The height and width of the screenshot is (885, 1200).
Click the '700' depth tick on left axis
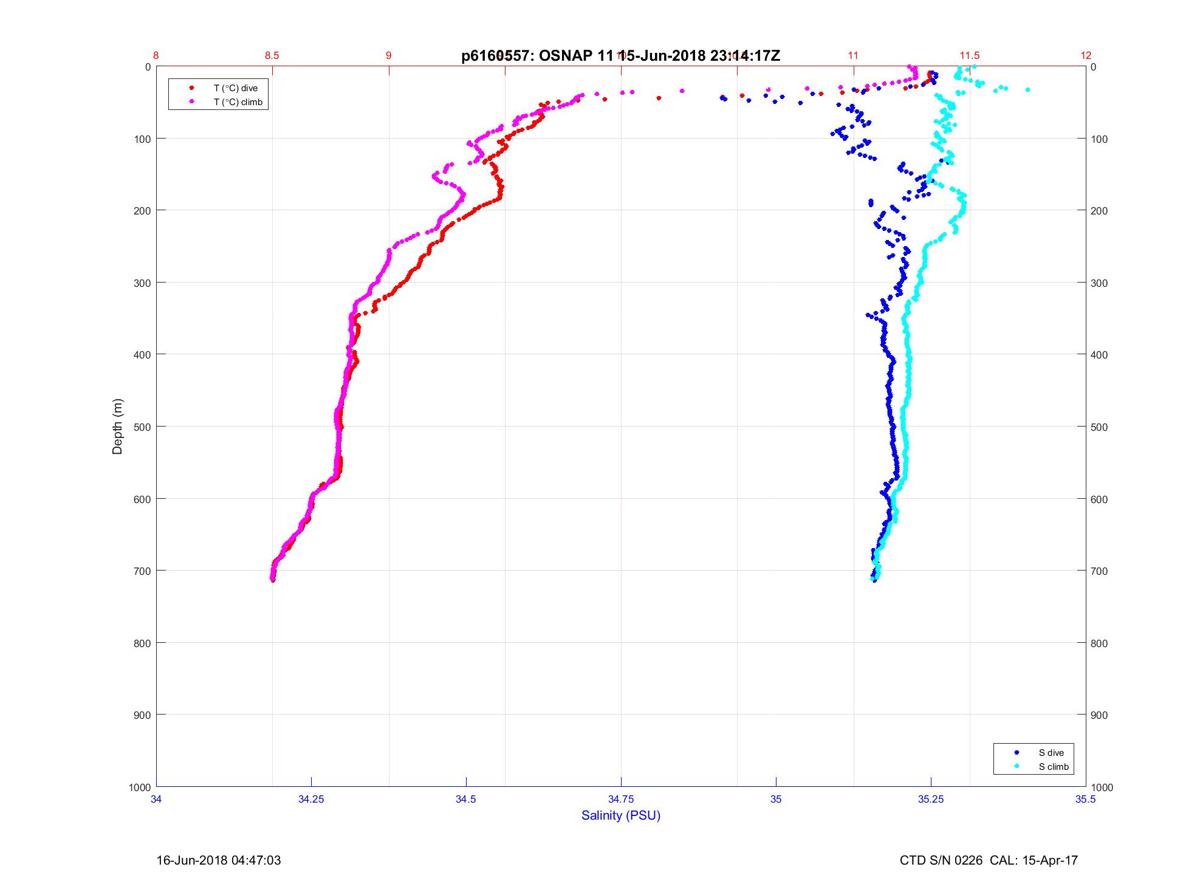[x=142, y=571]
